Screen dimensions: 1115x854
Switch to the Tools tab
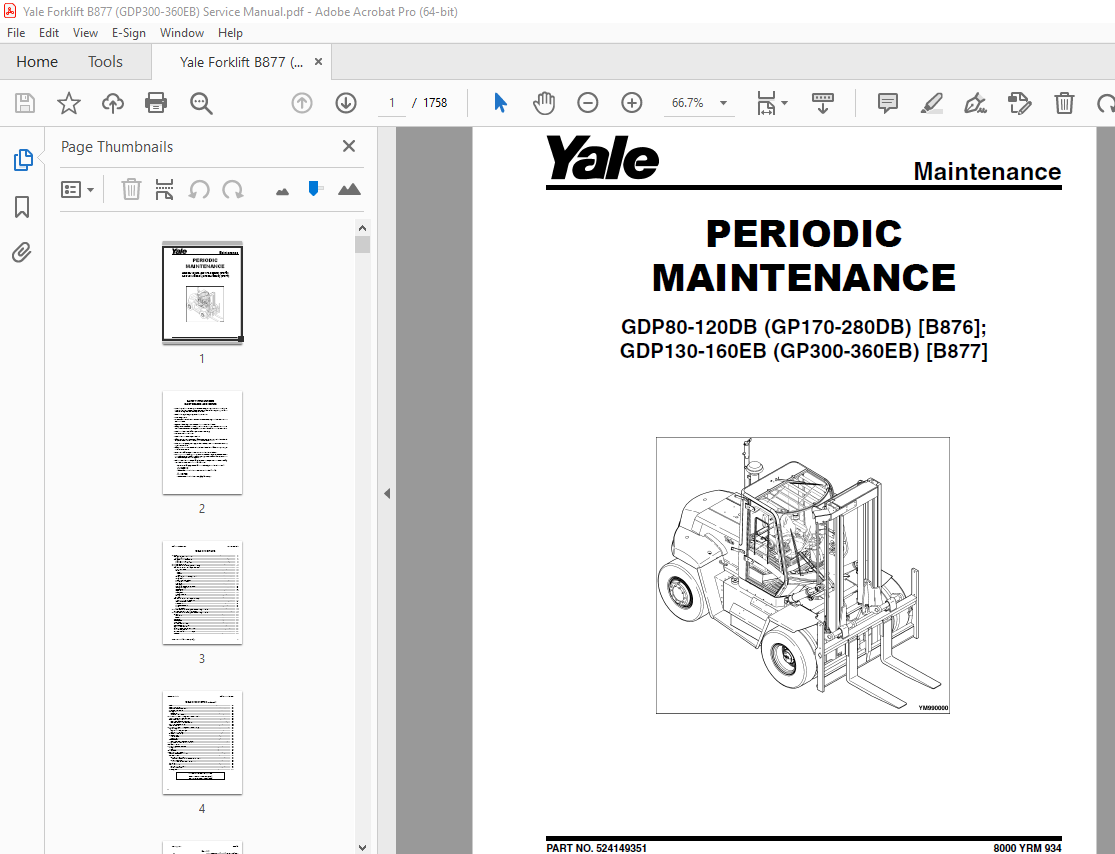(105, 62)
